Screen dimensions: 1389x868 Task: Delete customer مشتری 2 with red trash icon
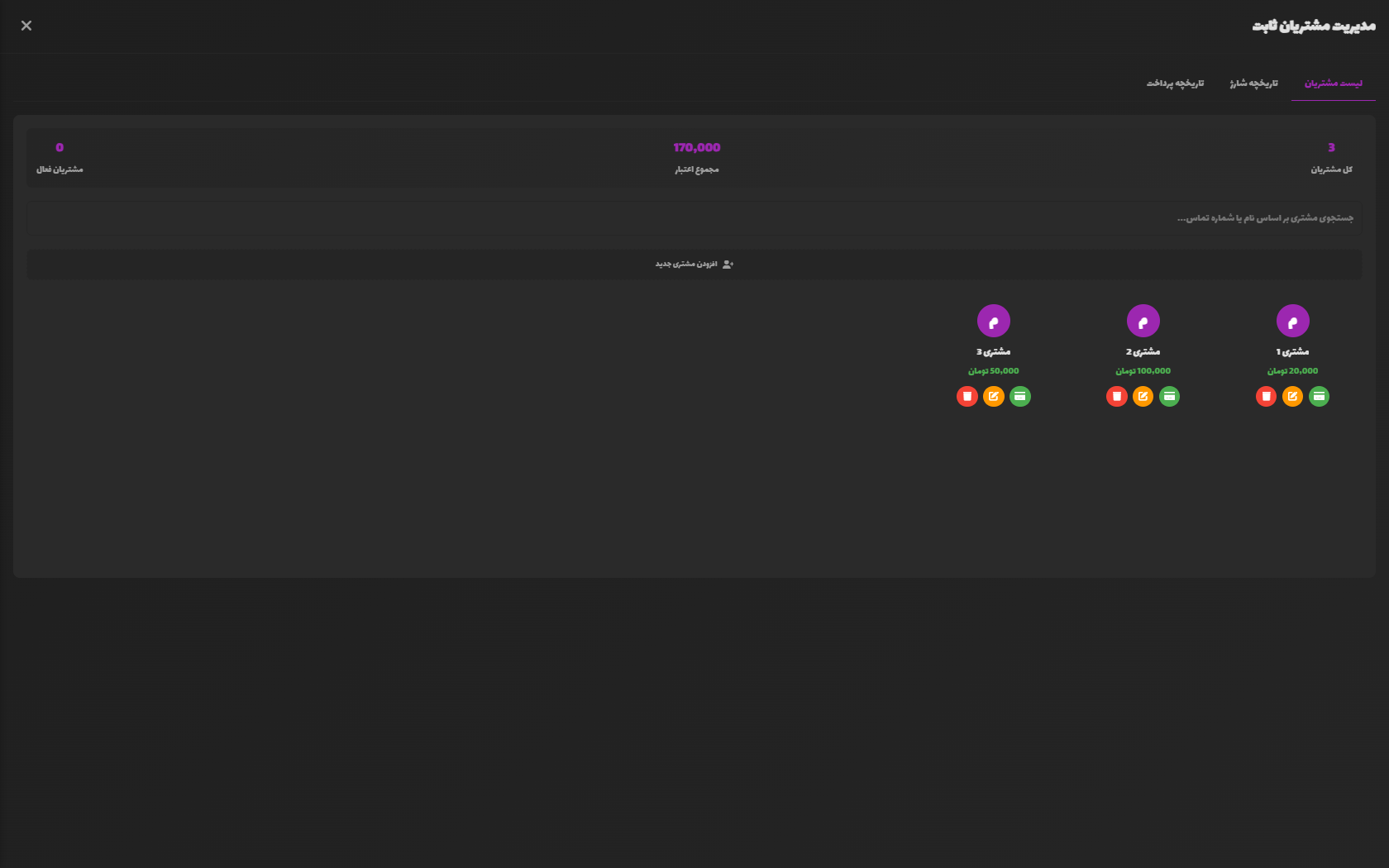pos(1116,397)
